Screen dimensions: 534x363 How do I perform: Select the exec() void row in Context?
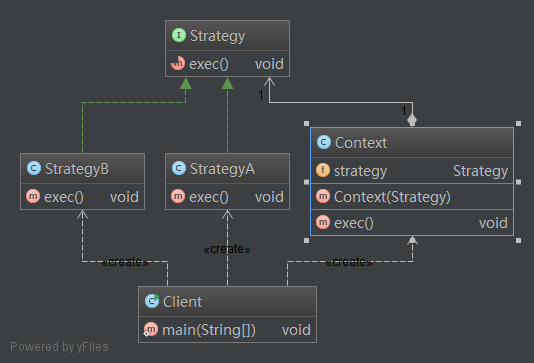412,223
